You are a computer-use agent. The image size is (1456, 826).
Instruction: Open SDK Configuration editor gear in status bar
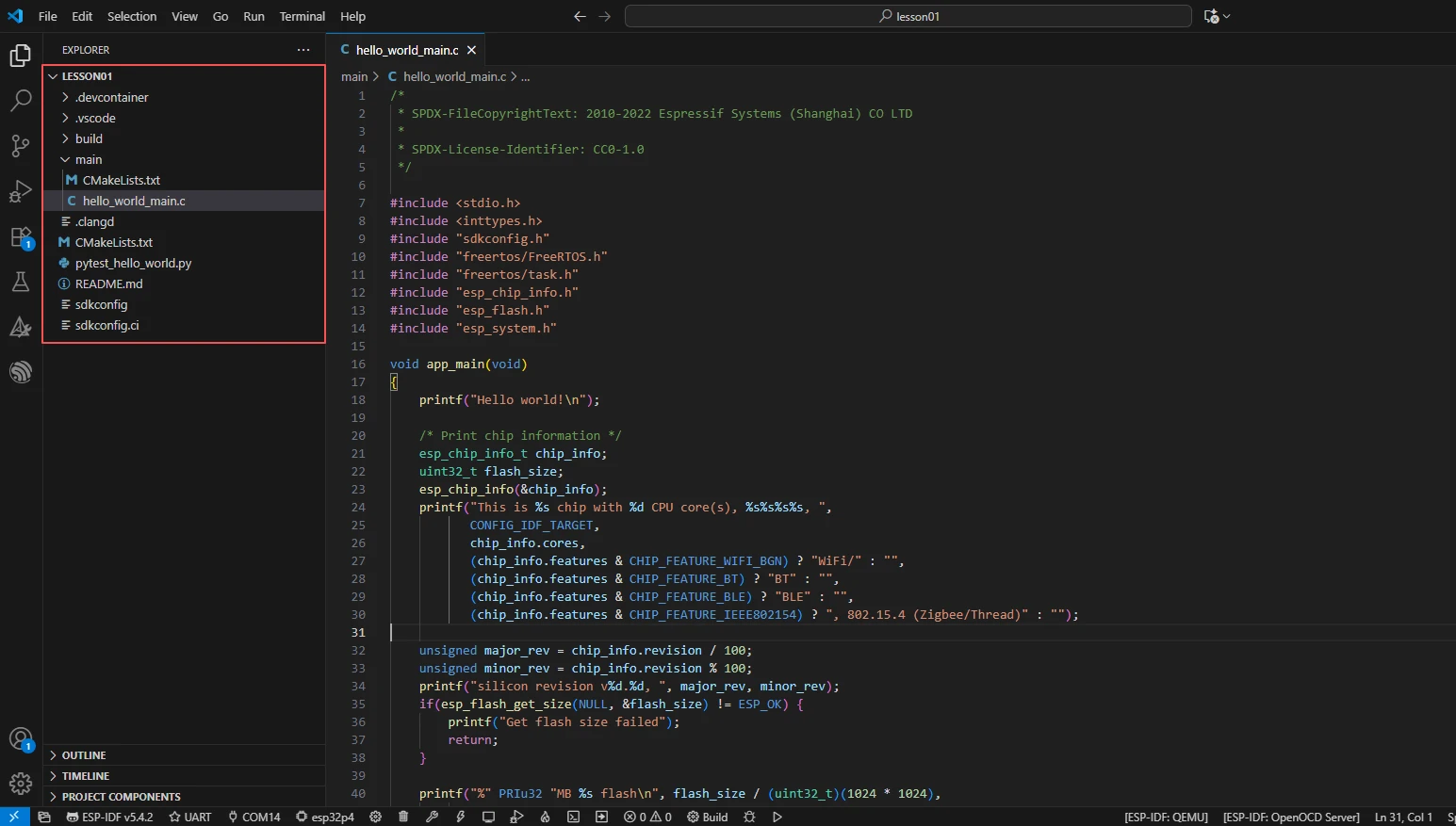click(375, 817)
